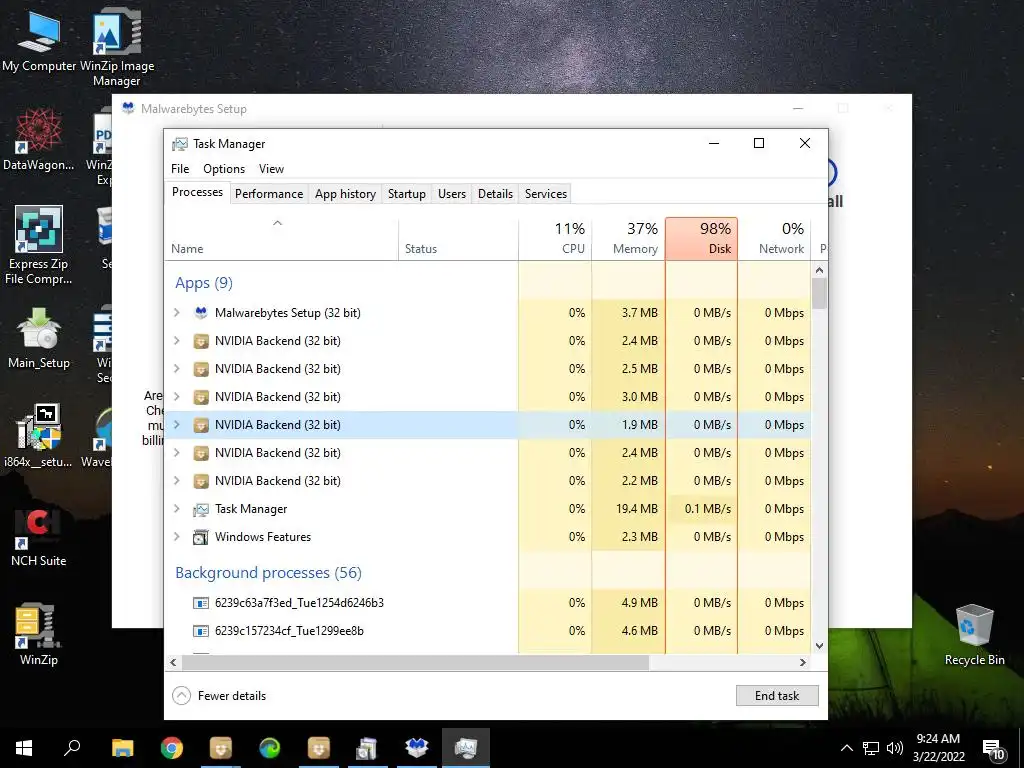Minimize the Malwarebytes Setup window
The image size is (1024, 768).
[x=798, y=108]
